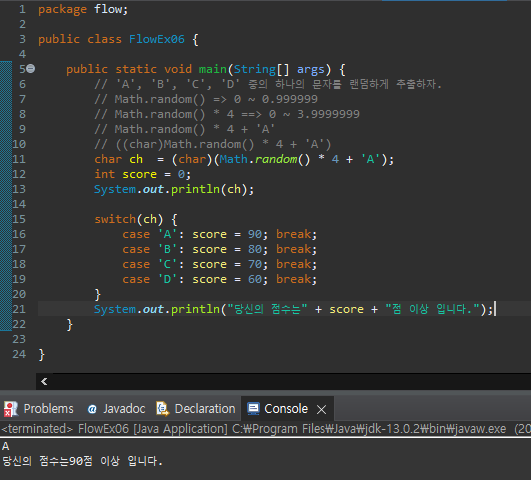Collapse the main method fold marker
Viewport: 531px width, 480px height.
[30, 69]
